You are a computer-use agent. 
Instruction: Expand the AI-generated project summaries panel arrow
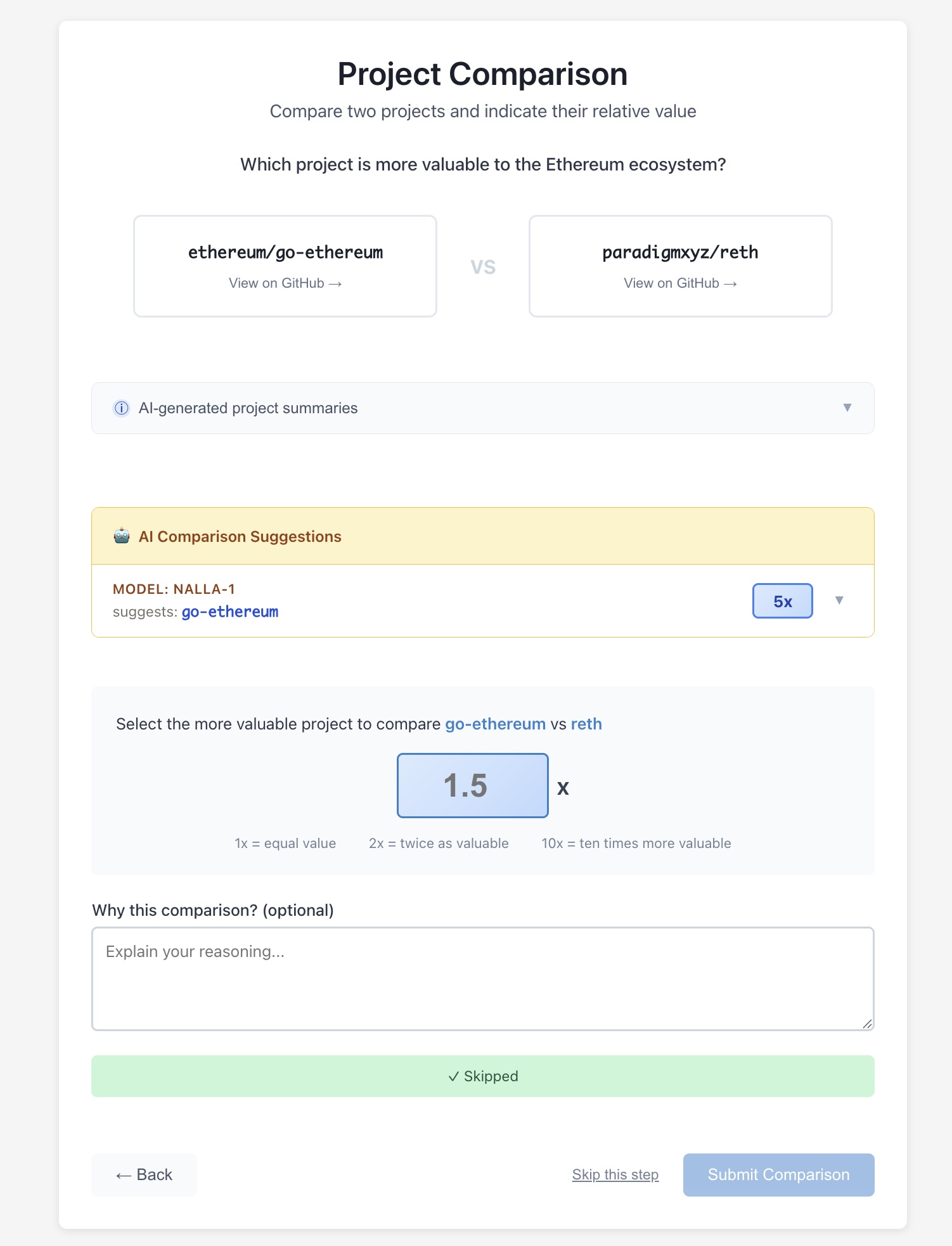(847, 408)
